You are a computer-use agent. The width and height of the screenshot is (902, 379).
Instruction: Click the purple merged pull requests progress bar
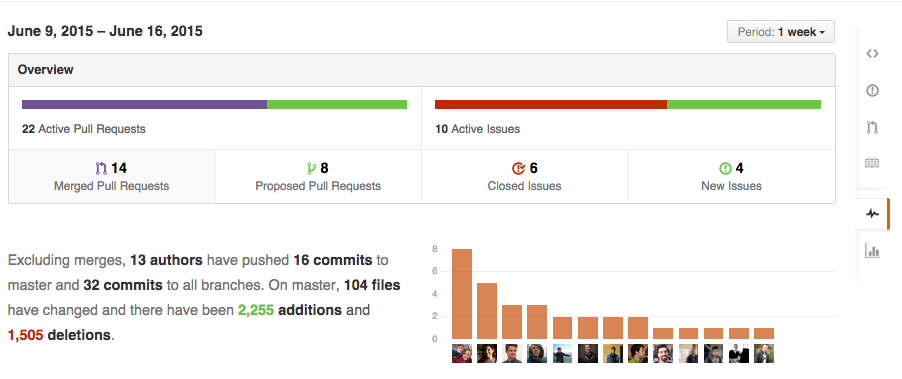[144, 105]
